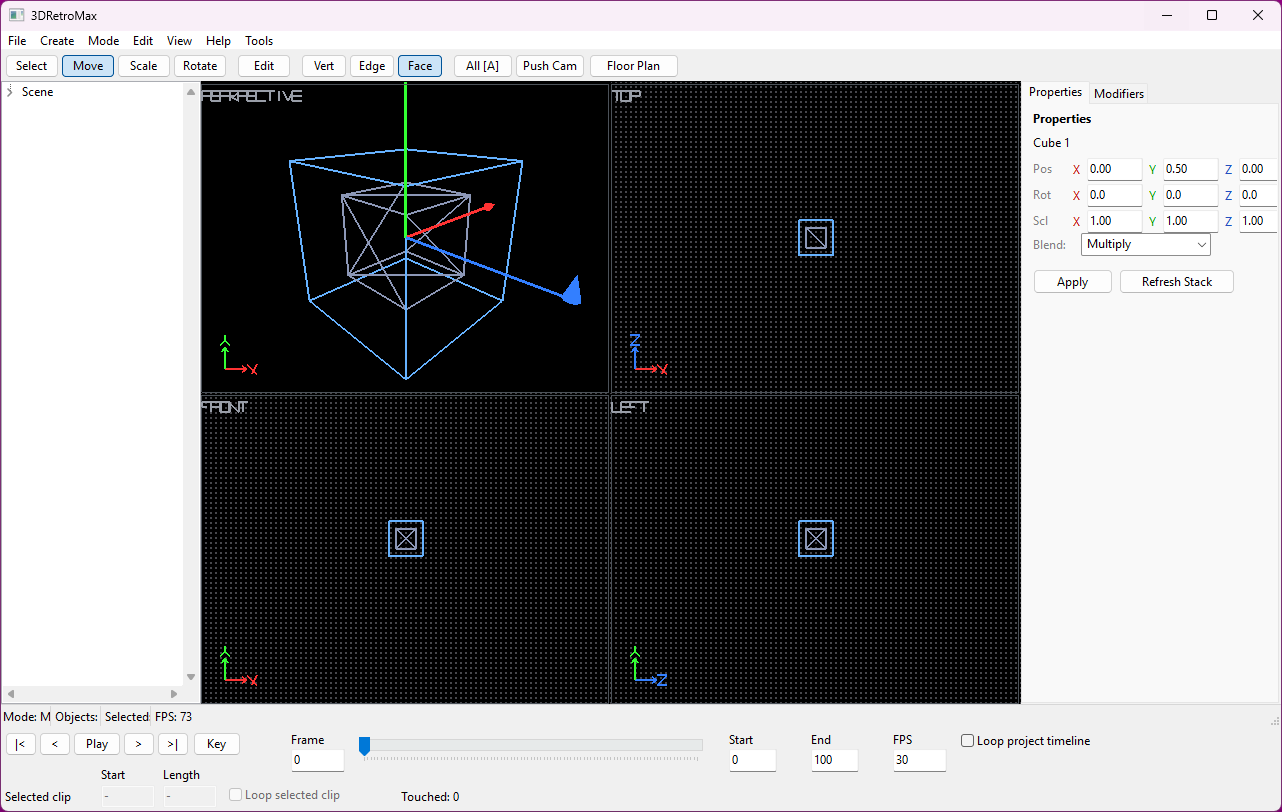
Task: Click the Cube 1 object name label
Action: 1051,143
